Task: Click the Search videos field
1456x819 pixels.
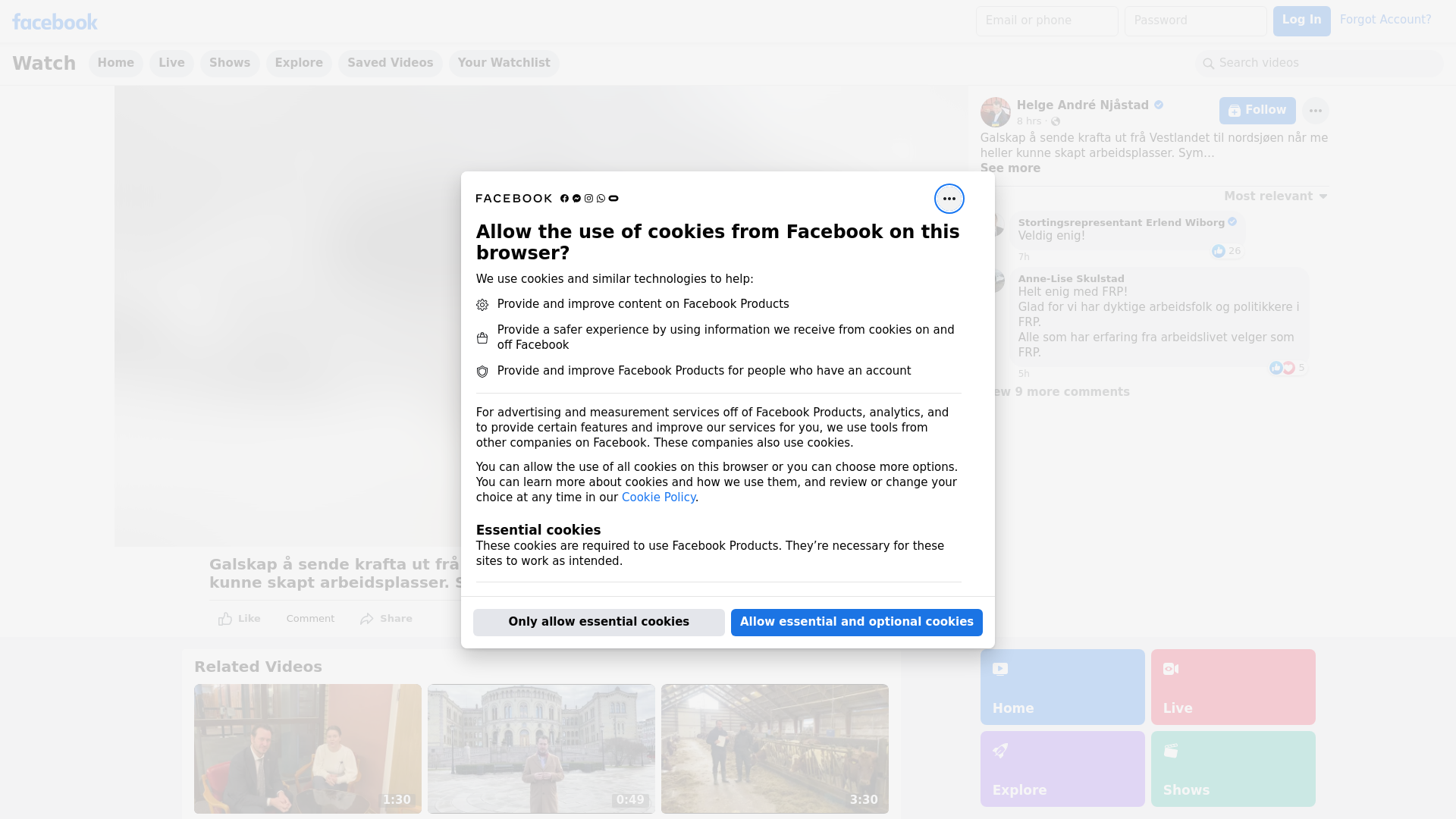Action: 1319,63
